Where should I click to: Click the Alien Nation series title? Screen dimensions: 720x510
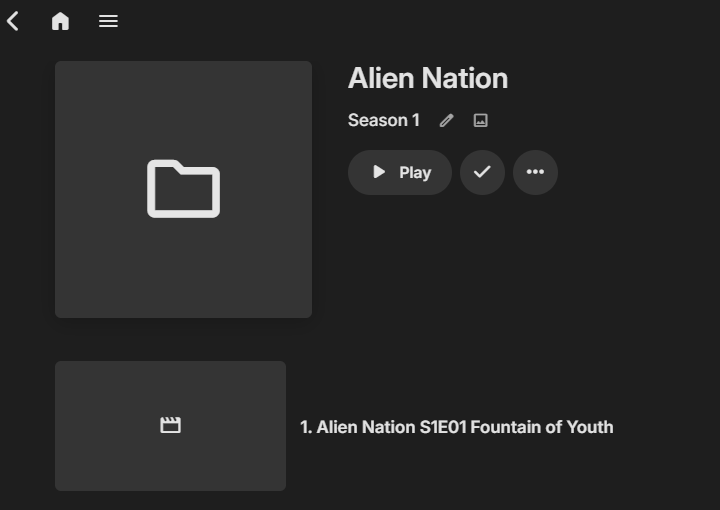click(427, 78)
